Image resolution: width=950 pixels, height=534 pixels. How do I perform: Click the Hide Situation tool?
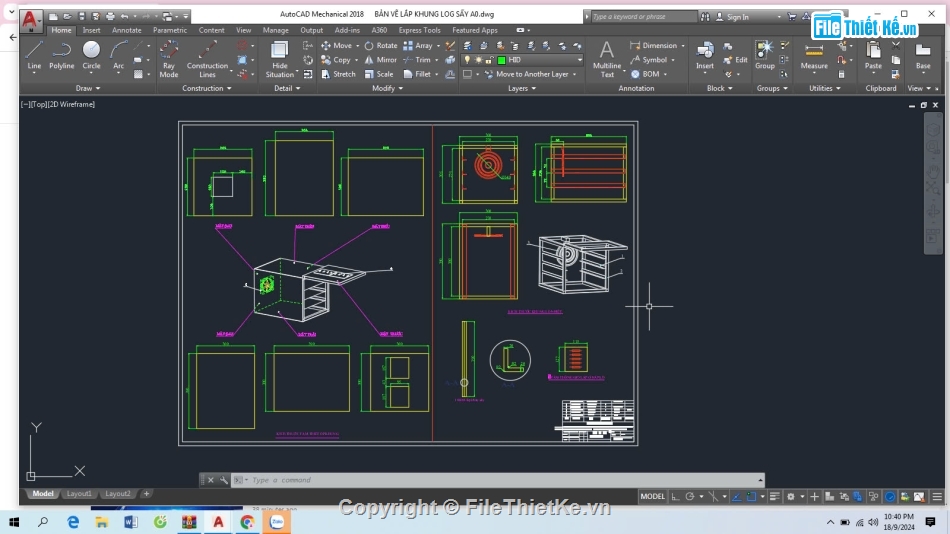click(x=279, y=59)
